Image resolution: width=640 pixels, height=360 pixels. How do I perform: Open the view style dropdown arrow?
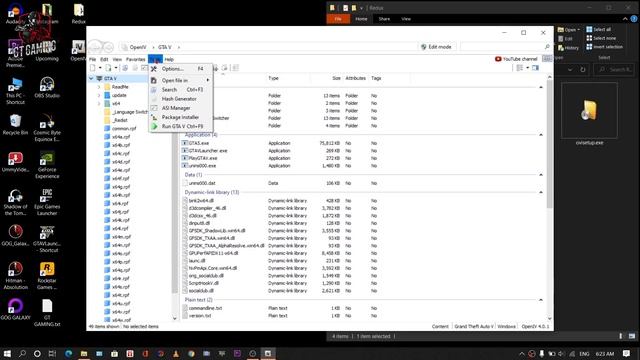pos(527,68)
